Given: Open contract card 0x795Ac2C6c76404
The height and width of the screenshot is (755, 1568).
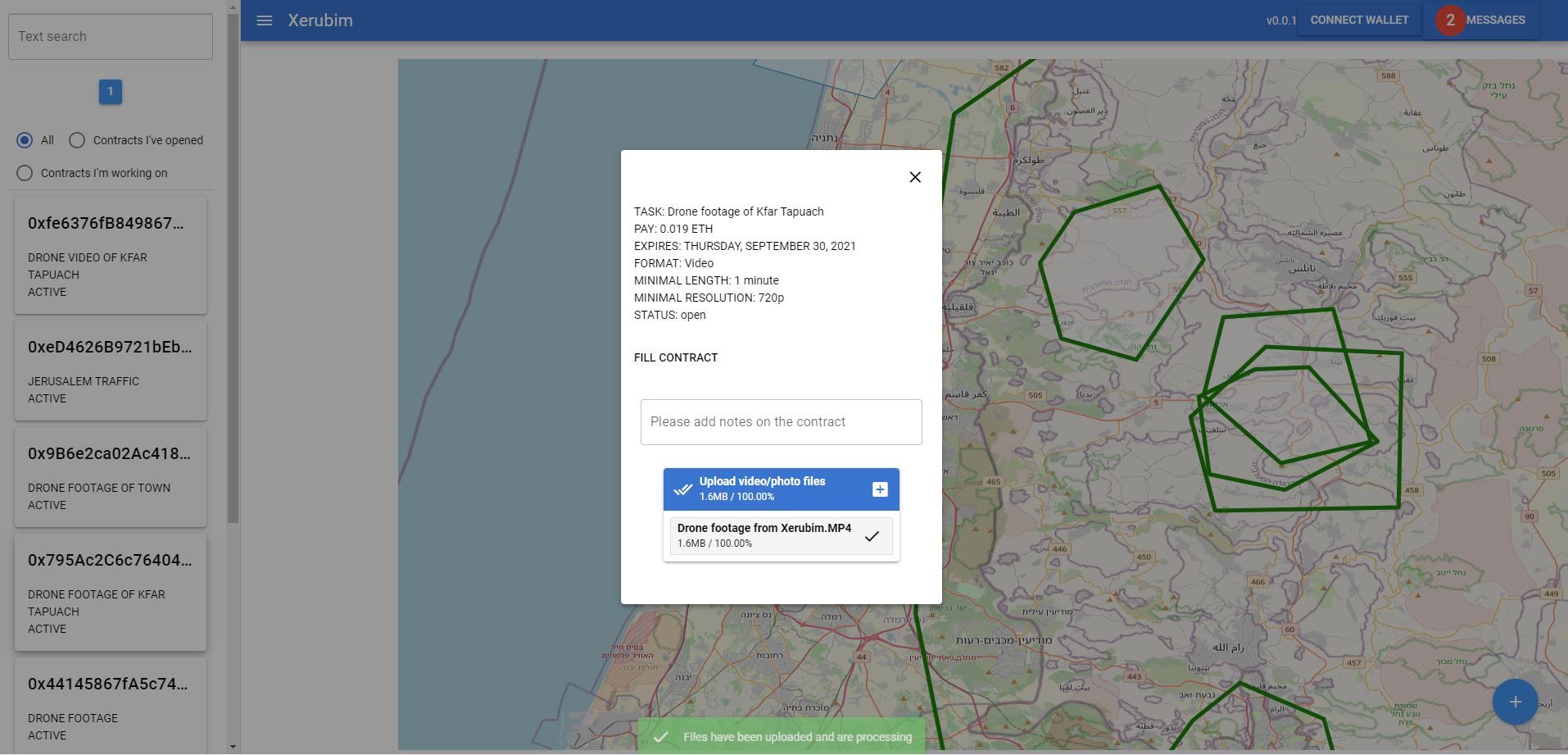Looking at the screenshot, I should pyautogui.click(x=111, y=593).
